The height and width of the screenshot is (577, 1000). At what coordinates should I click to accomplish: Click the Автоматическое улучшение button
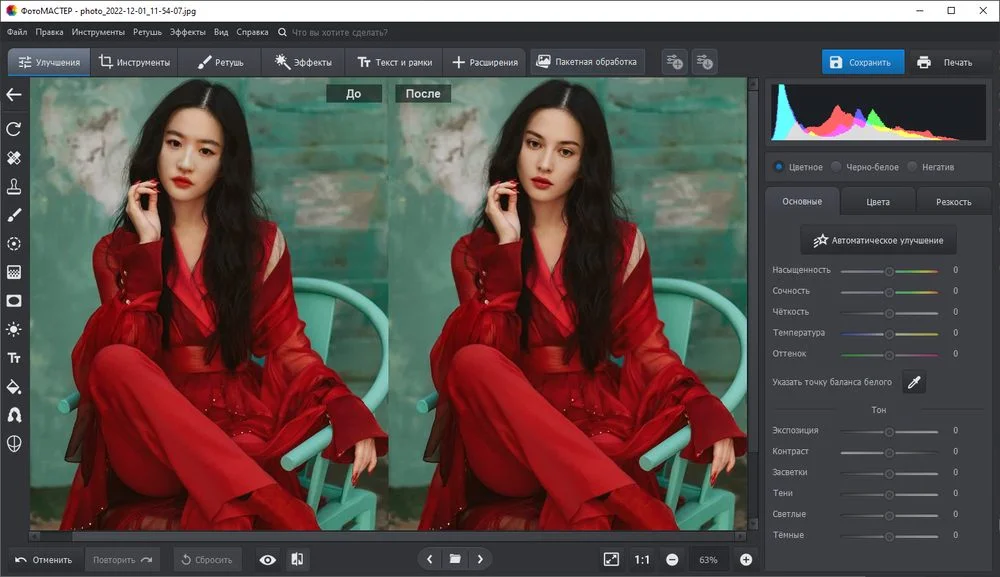878,241
